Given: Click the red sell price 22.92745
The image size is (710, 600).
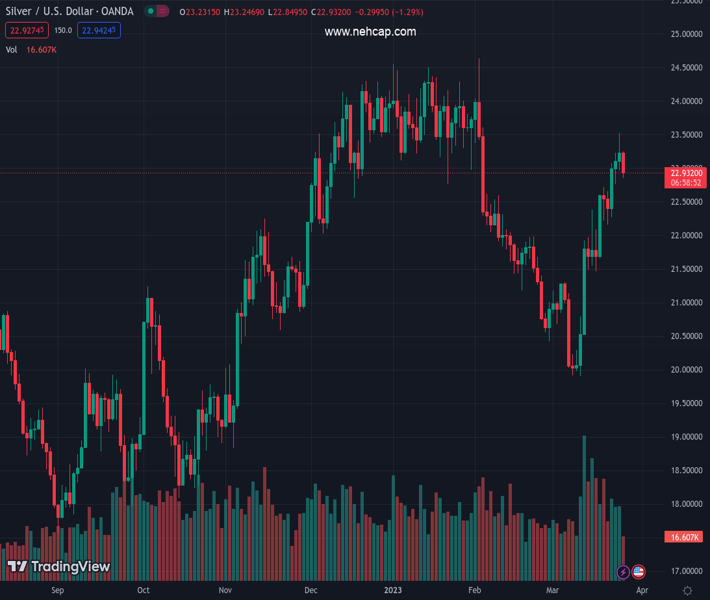Looking at the screenshot, I should [26, 30].
